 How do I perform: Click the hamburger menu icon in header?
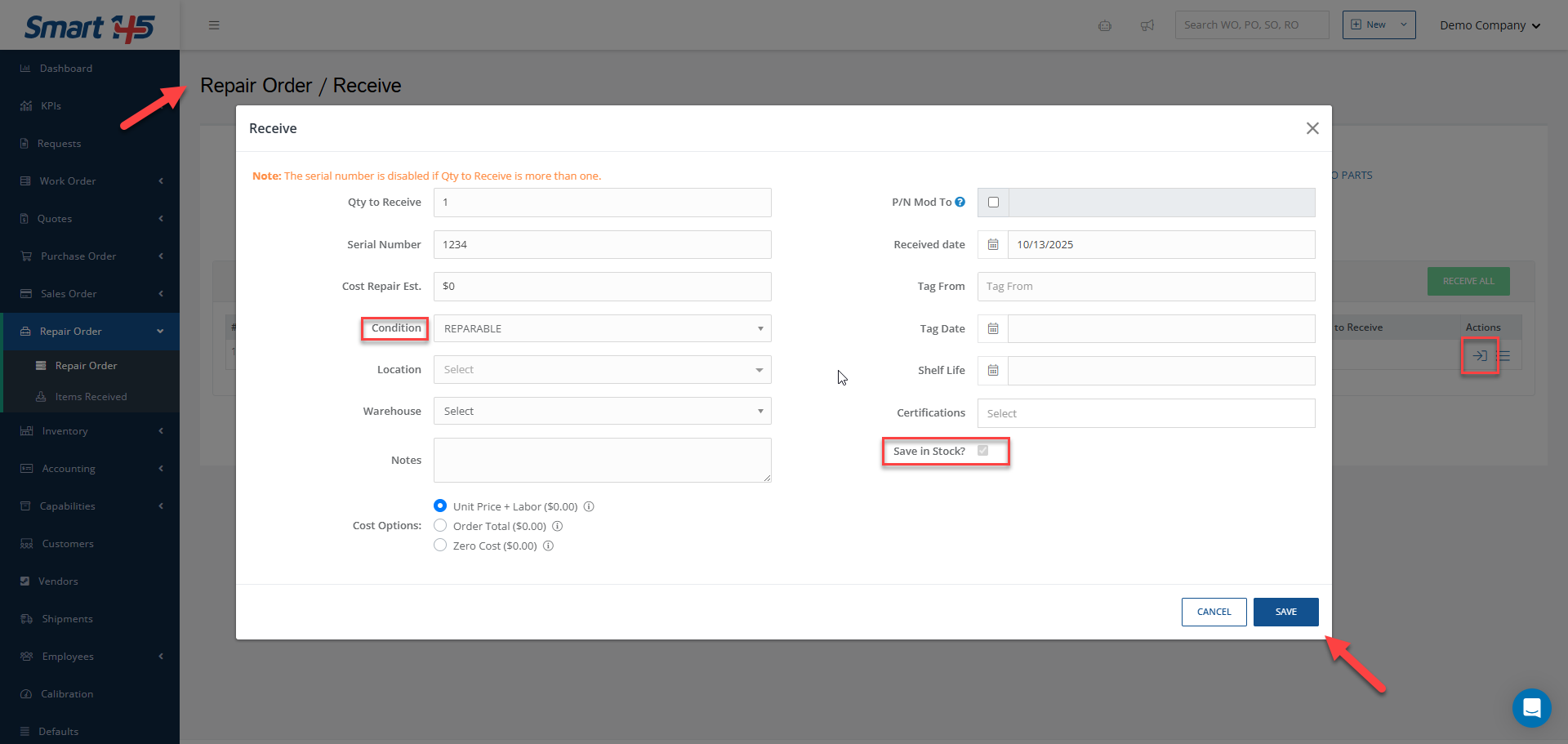[214, 25]
